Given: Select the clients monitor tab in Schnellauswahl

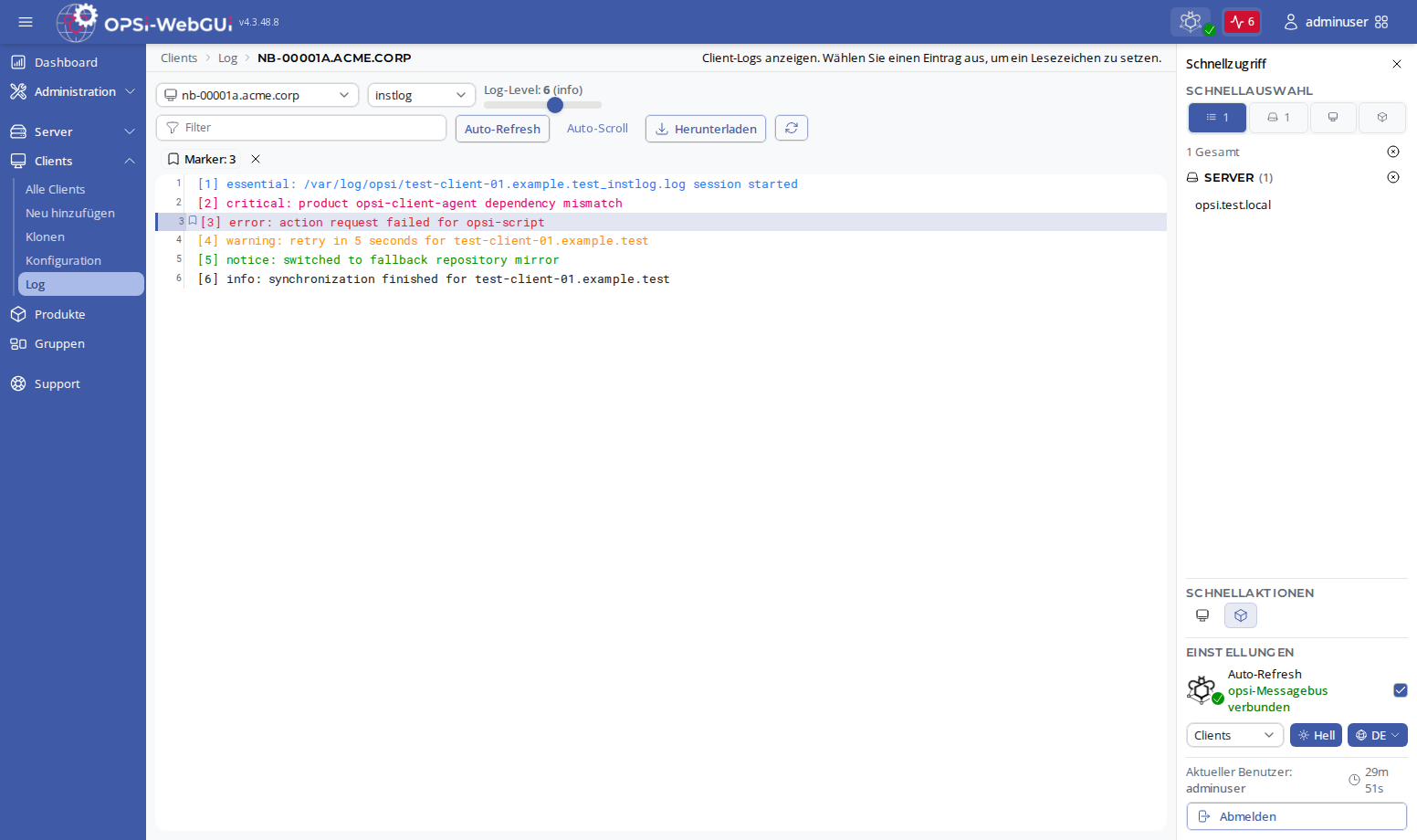Looking at the screenshot, I should point(1333,118).
